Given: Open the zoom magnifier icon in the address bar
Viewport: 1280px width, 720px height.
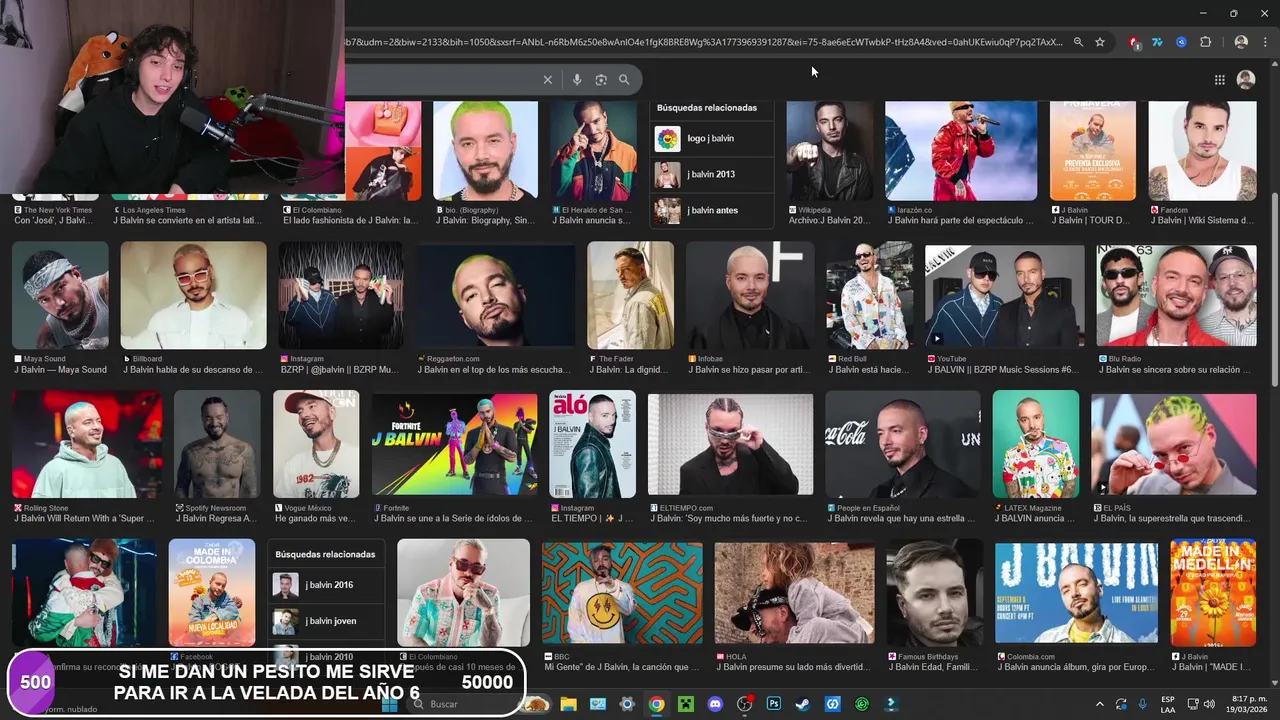Looking at the screenshot, I should pos(1078,42).
